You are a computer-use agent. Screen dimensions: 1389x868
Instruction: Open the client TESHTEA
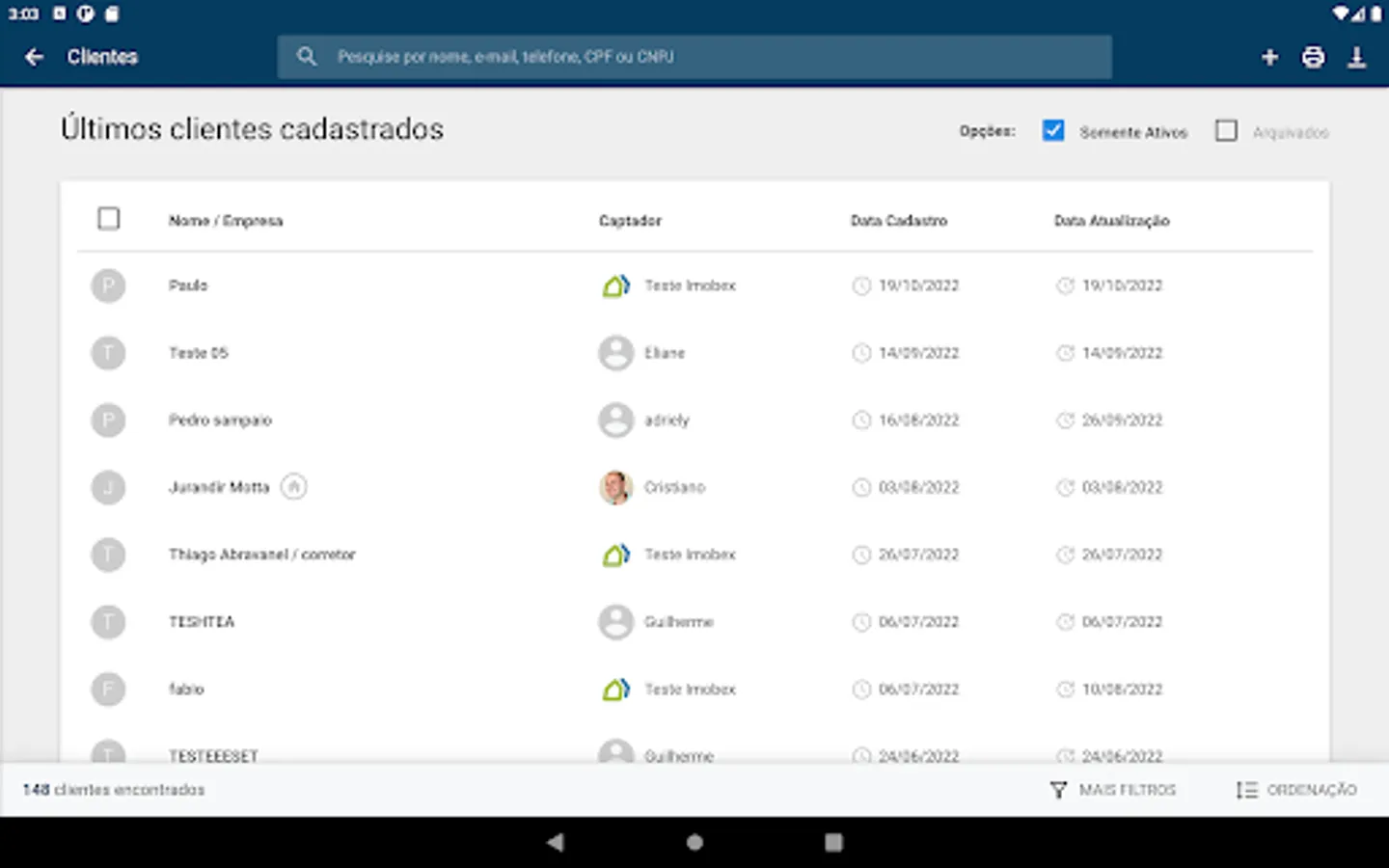click(x=202, y=622)
